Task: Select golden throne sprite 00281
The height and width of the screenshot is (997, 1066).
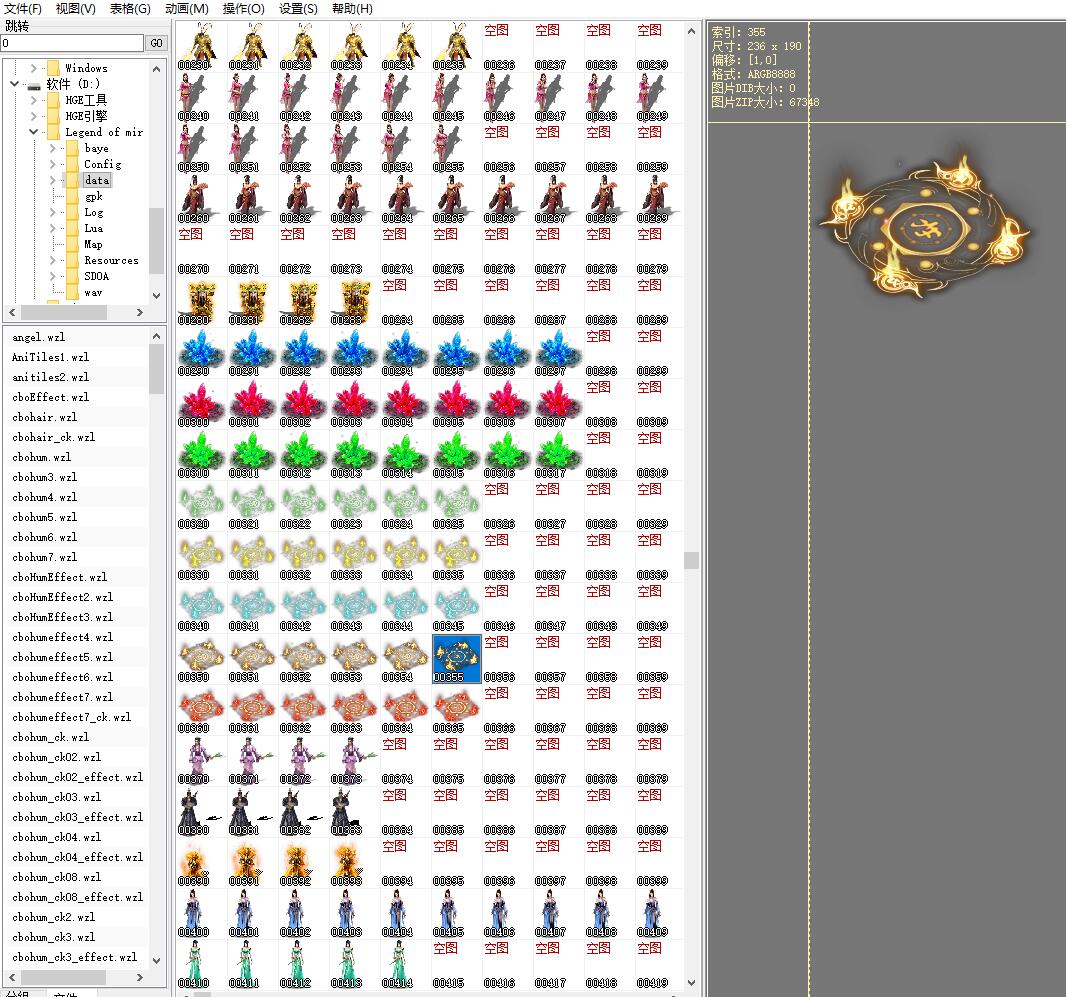Action: 252,301
